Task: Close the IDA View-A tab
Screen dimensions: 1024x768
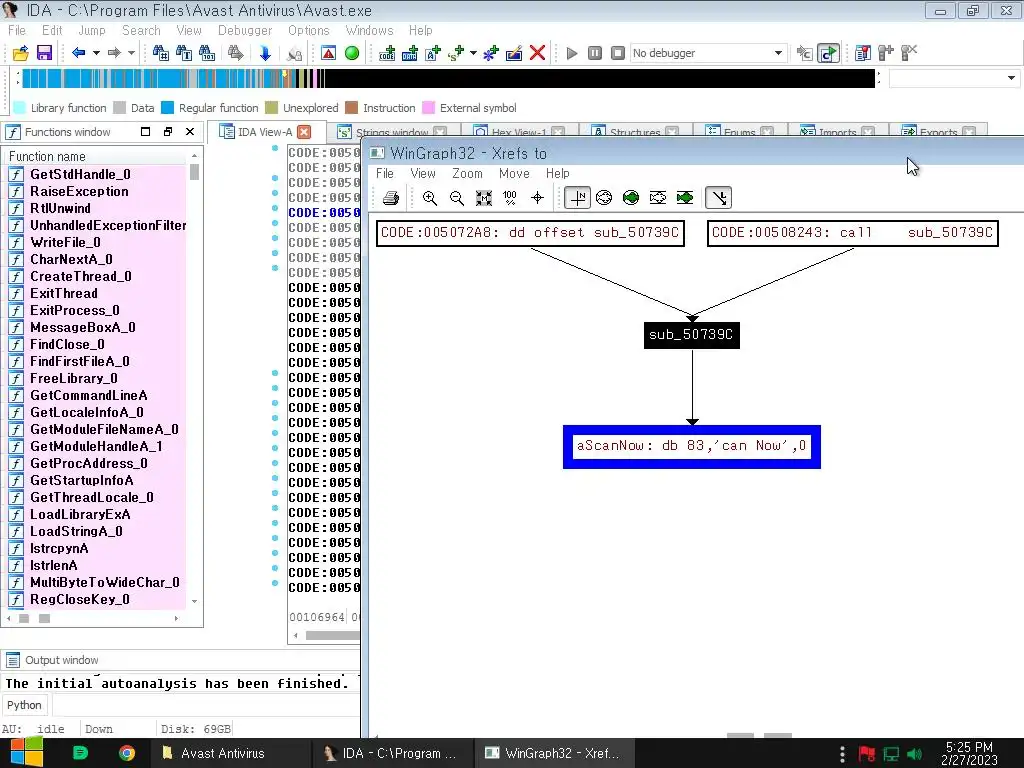Action: pyautogui.click(x=304, y=132)
